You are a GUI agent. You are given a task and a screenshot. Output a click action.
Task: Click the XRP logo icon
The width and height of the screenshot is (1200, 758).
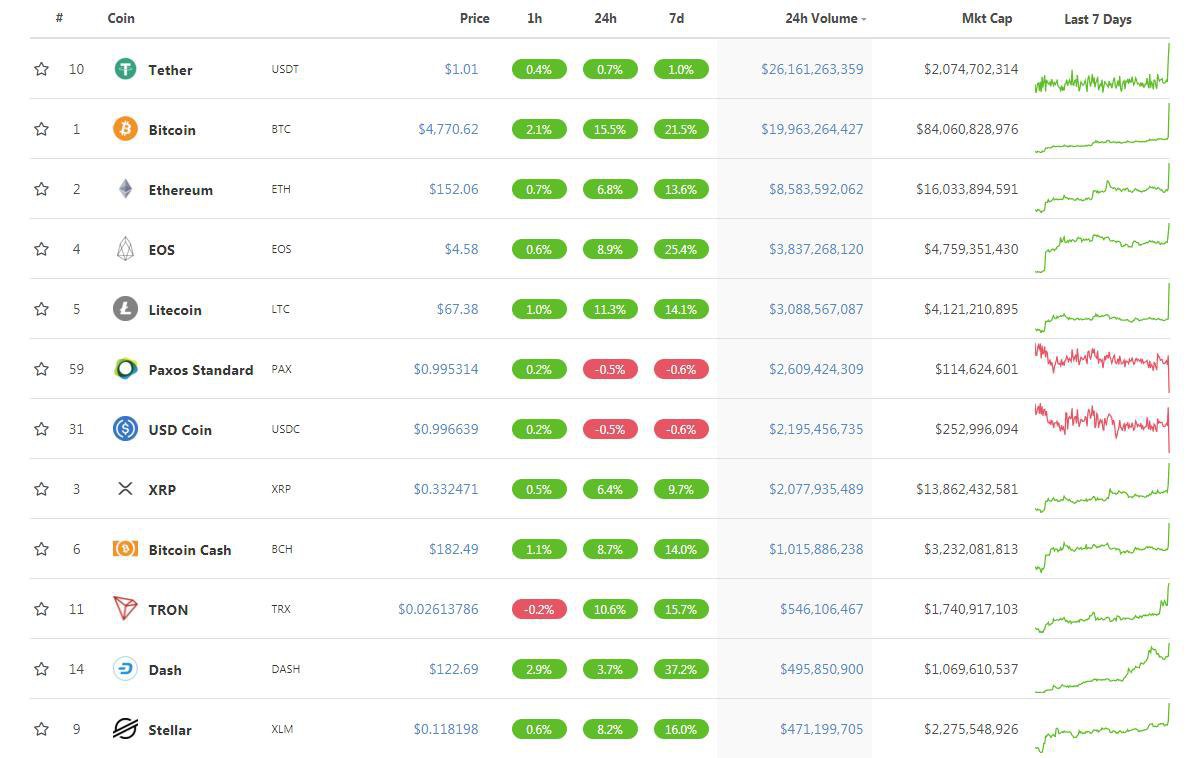(x=125, y=489)
